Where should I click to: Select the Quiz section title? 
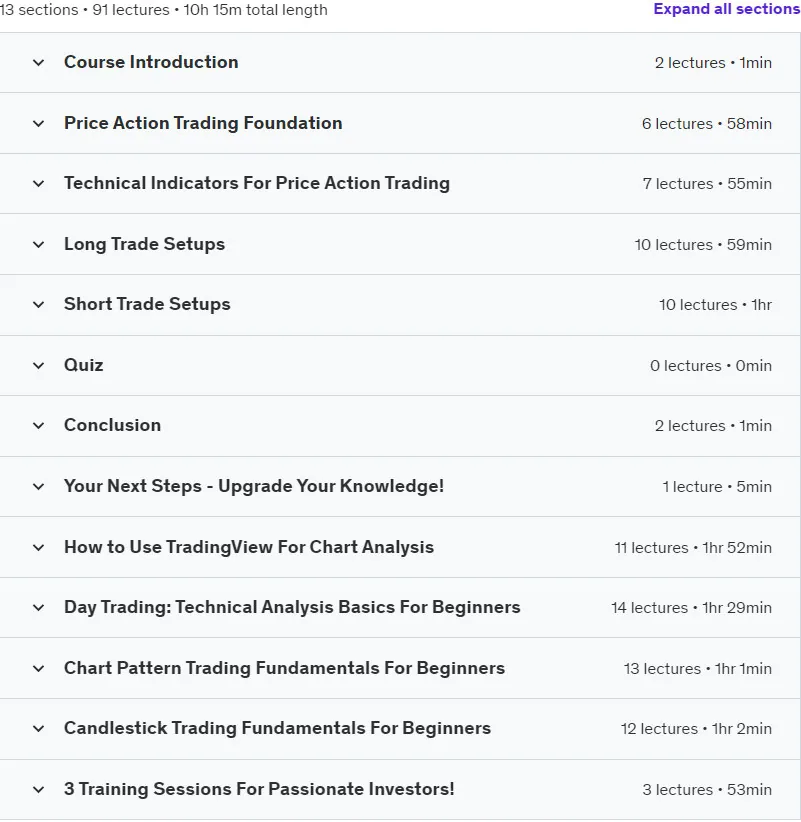coord(83,365)
